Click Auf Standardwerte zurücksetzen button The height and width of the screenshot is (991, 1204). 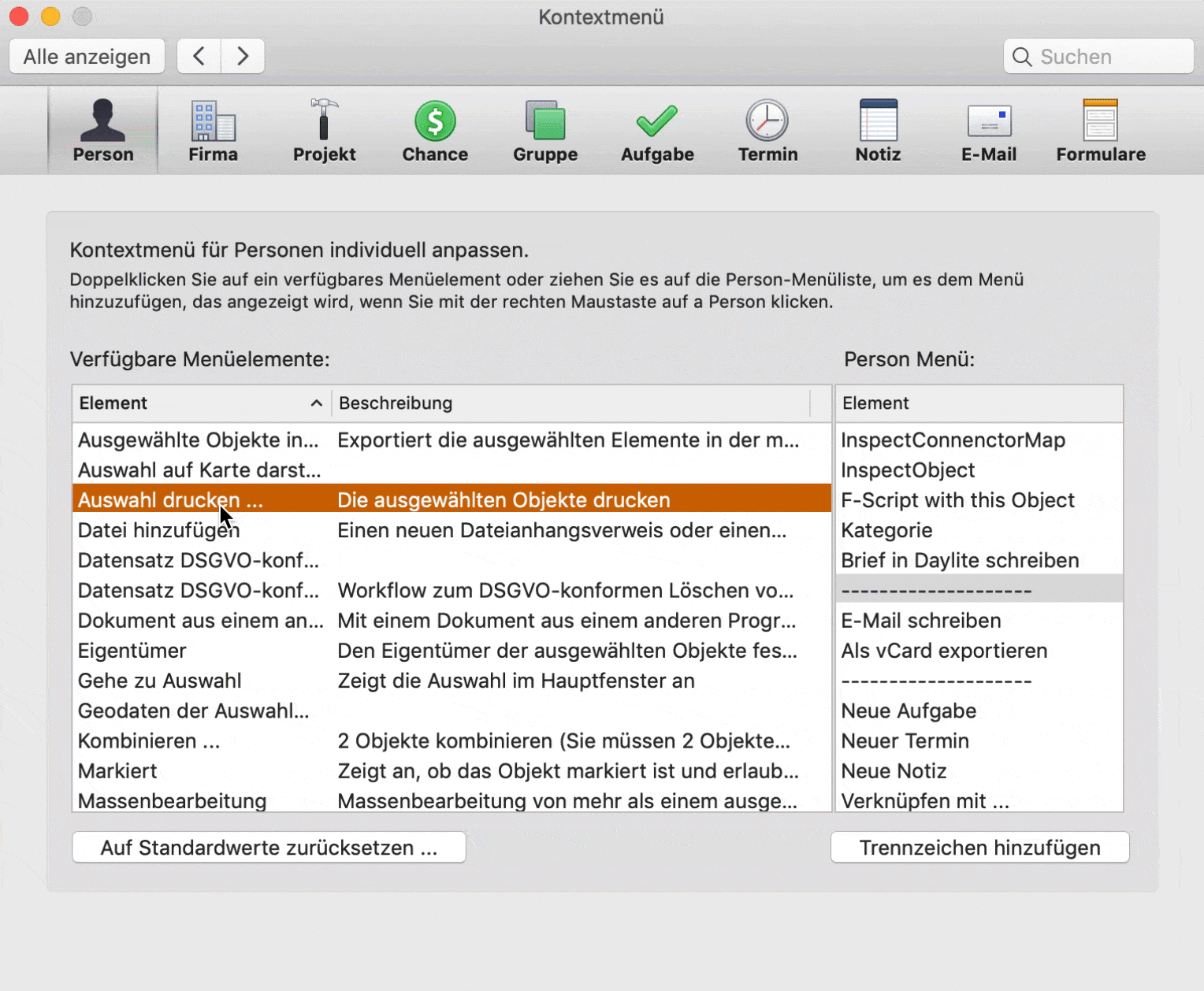[269, 848]
